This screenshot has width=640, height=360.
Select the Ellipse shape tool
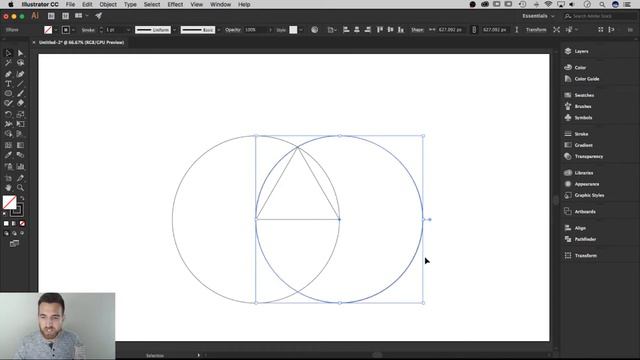(8, 93)
